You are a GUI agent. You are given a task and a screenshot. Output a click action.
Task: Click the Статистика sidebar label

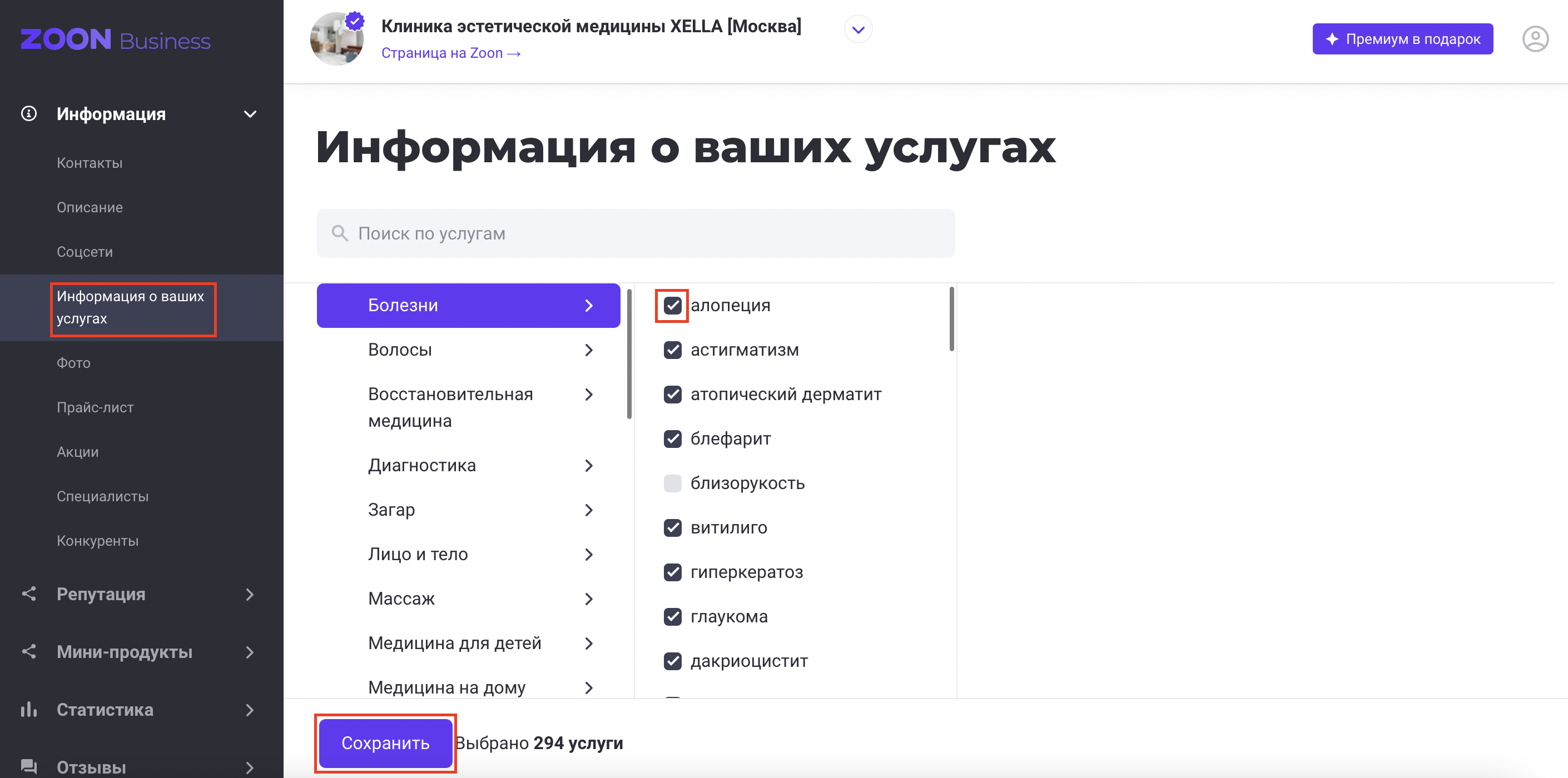(x=105, y=710)
